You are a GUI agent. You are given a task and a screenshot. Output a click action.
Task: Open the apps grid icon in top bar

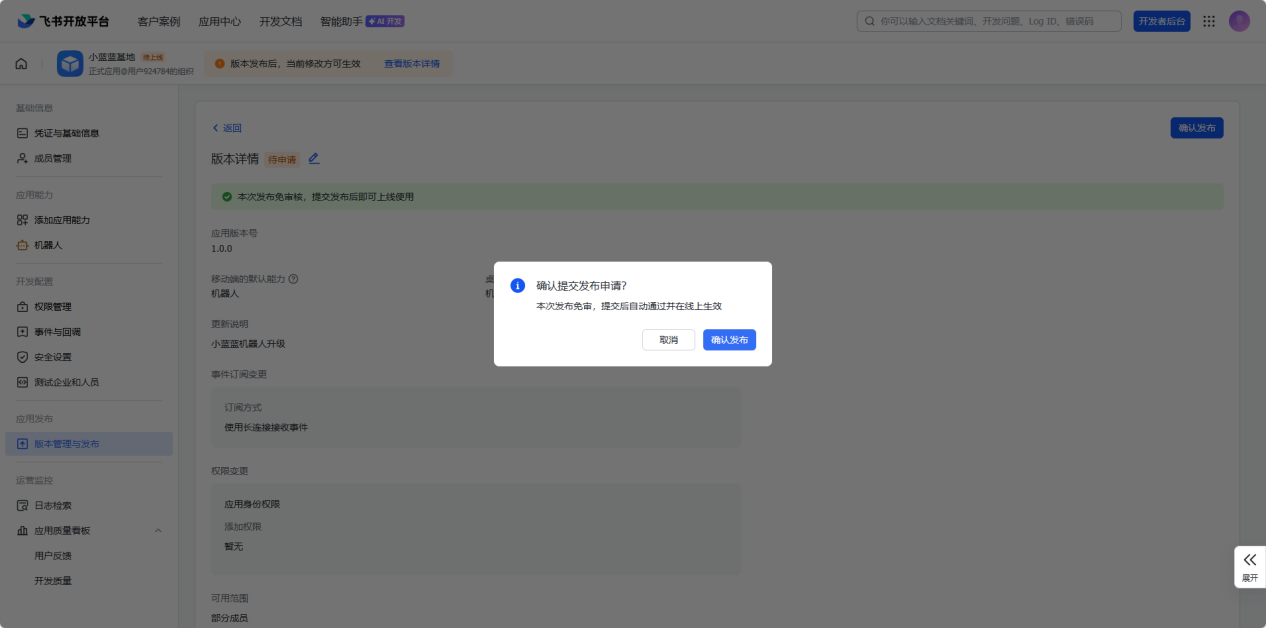pos(1209,21)
